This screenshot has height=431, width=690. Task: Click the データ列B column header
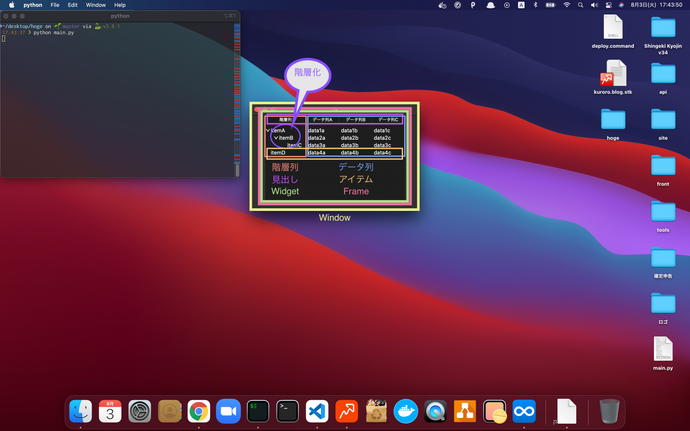tap(355, 120)
